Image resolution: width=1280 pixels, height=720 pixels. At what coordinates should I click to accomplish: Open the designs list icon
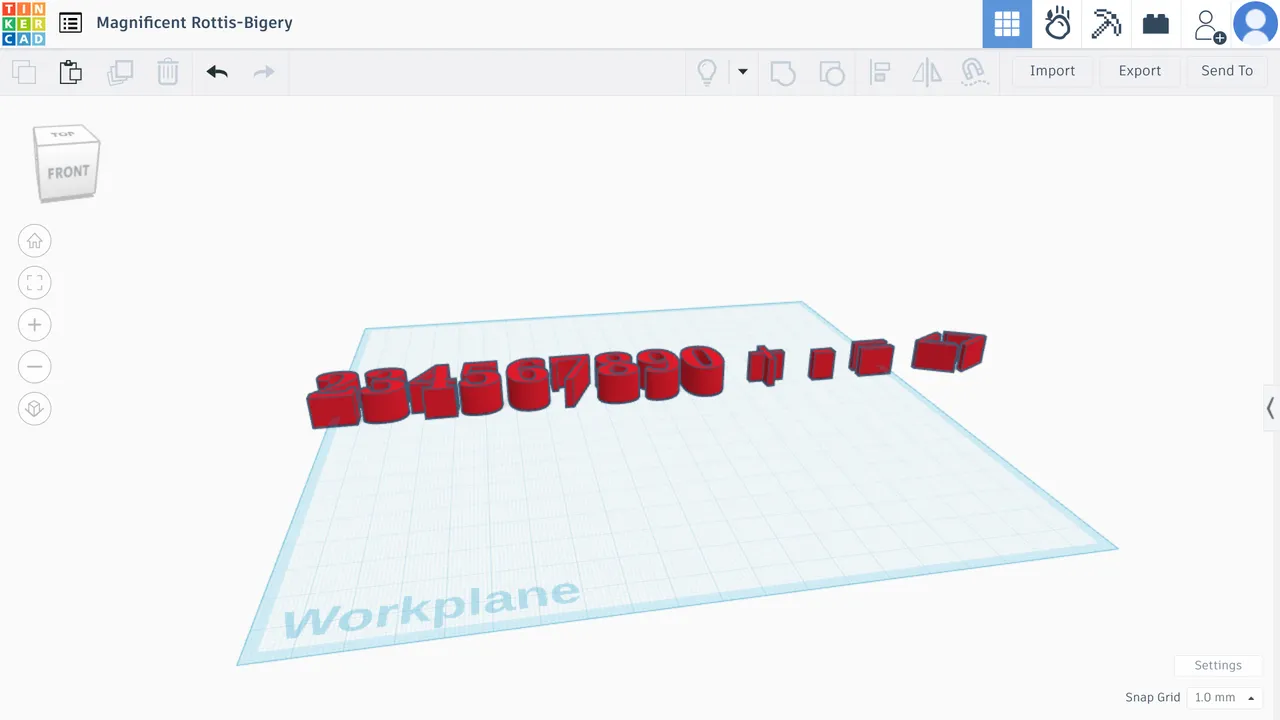[x=70, y=22]
